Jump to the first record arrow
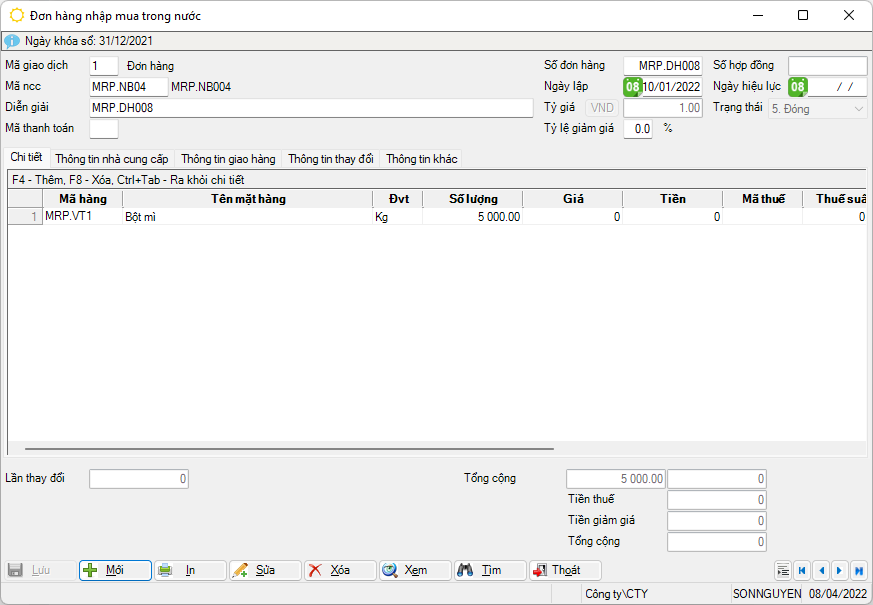This screenshot has height=605, width=873. click(x=802, y=571)
